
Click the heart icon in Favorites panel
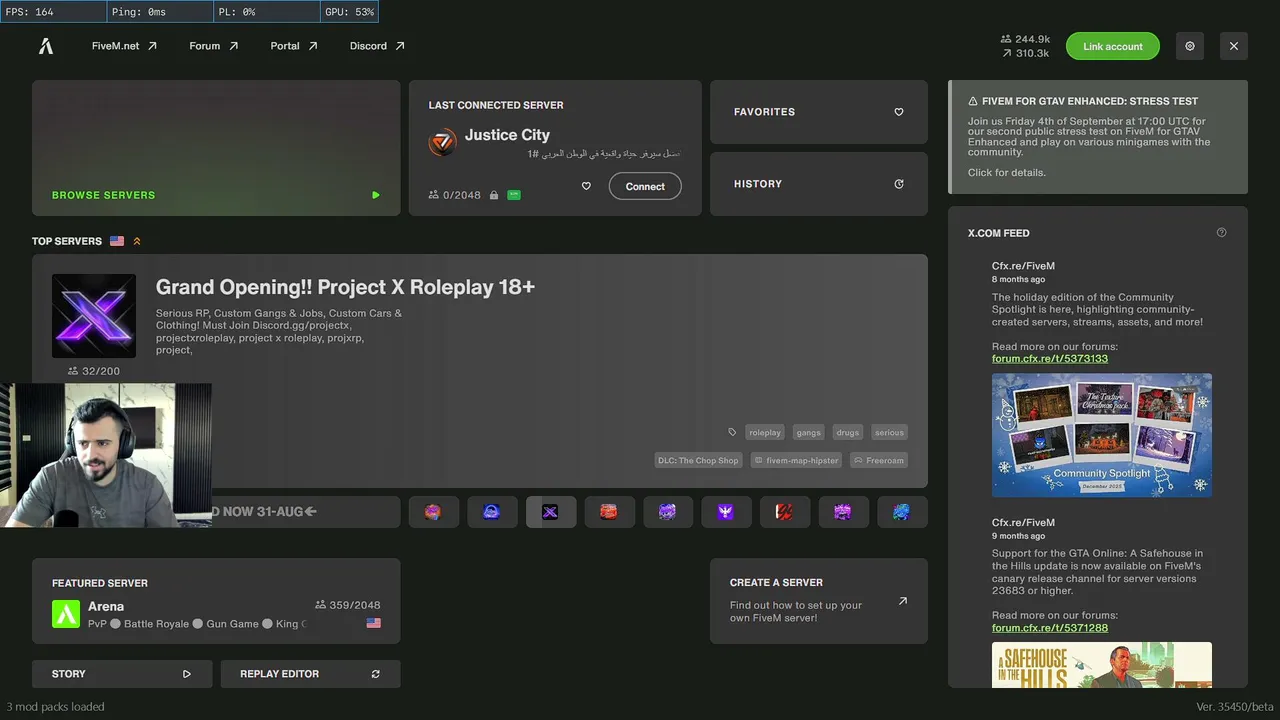(899, 112)
